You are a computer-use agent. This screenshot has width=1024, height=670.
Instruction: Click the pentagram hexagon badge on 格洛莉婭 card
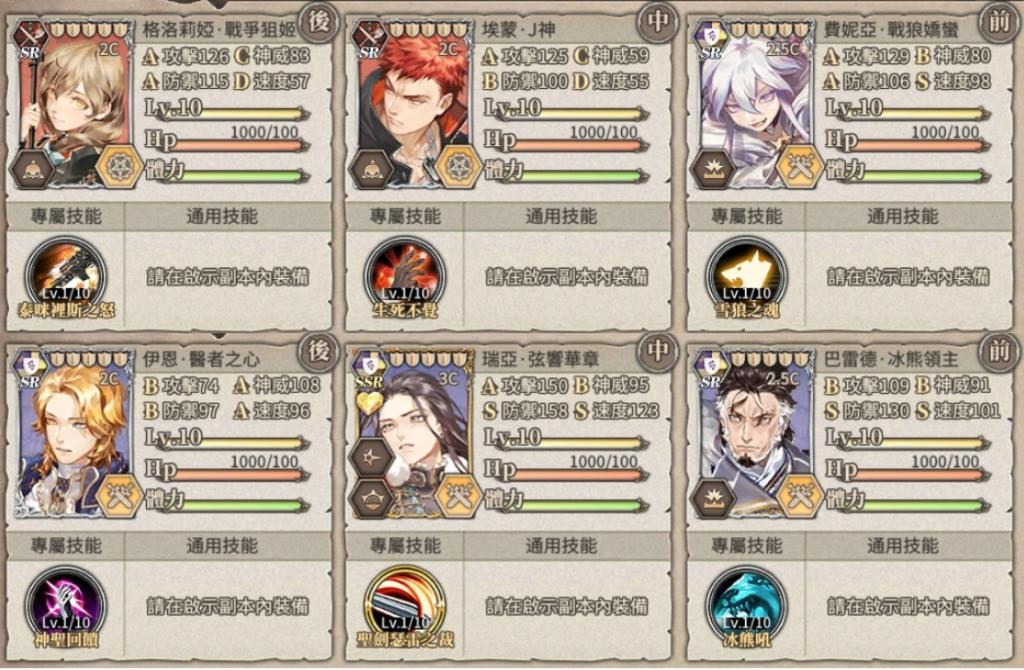coord(120,167)
